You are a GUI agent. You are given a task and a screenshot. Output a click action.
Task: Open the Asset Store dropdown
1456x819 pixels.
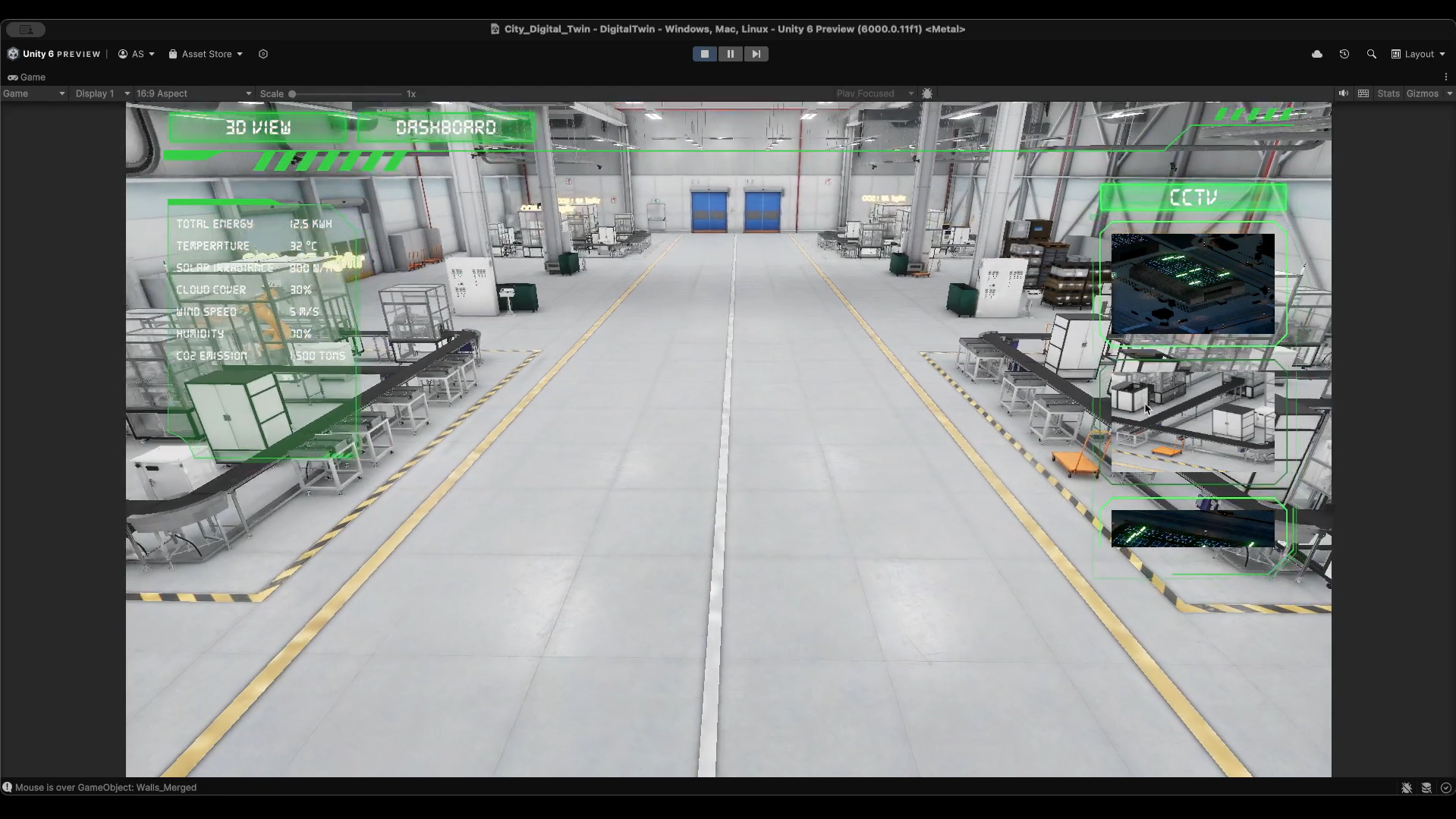pos(206,54)
